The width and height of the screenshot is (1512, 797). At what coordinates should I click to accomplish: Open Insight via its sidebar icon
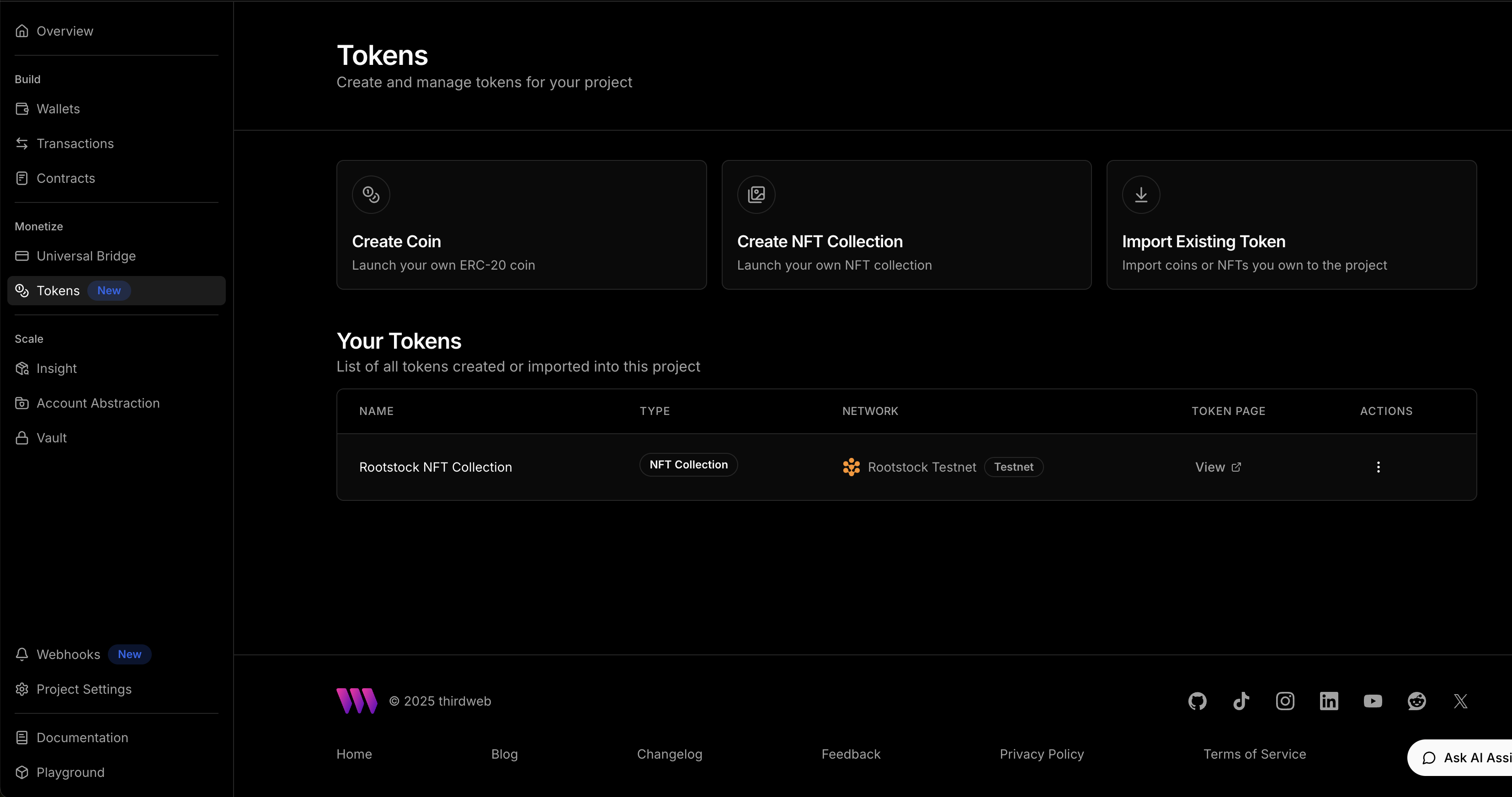click(x=22, y=368)
